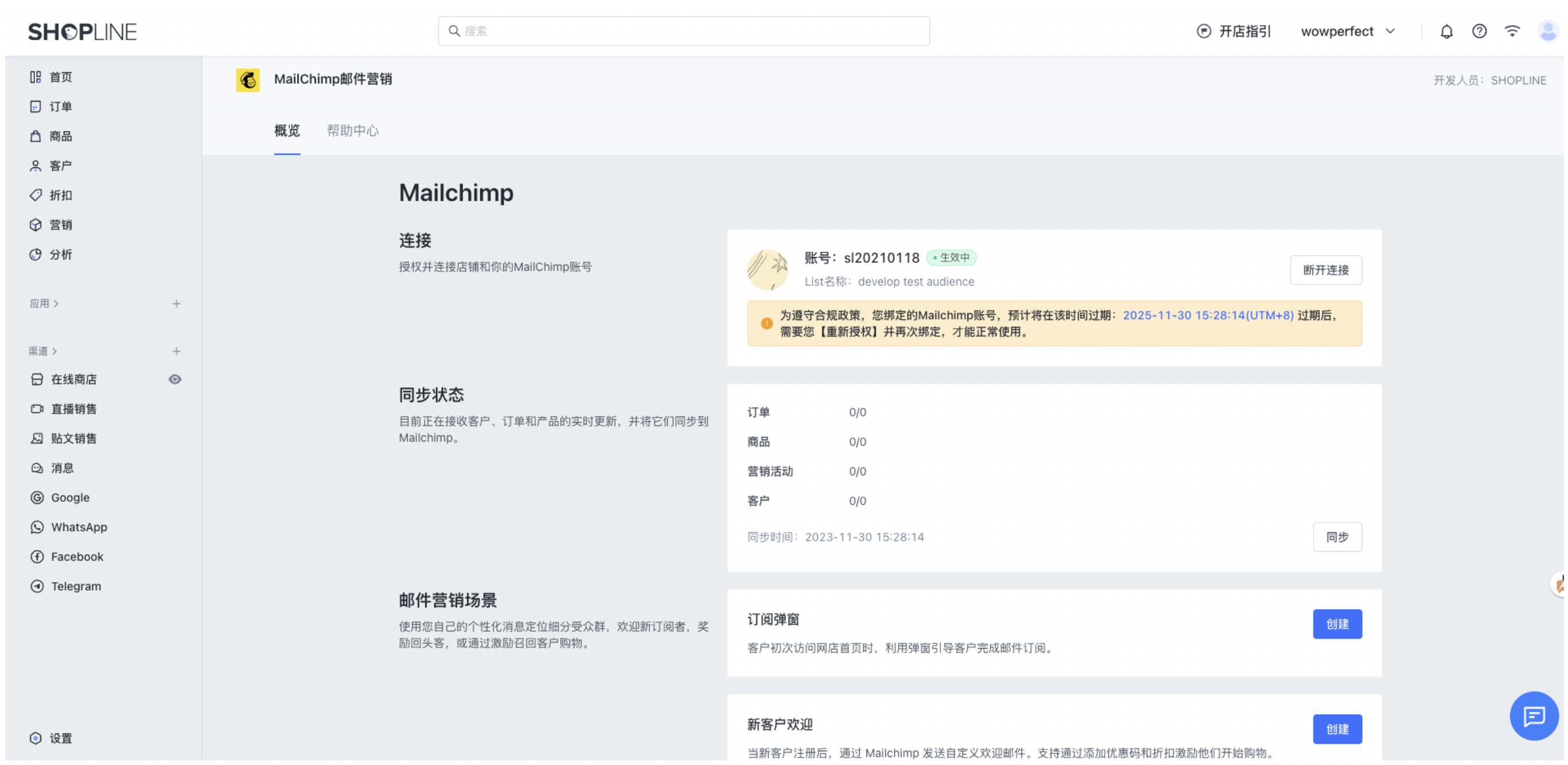Open 折扣 in sidebar

click(51, 195)
